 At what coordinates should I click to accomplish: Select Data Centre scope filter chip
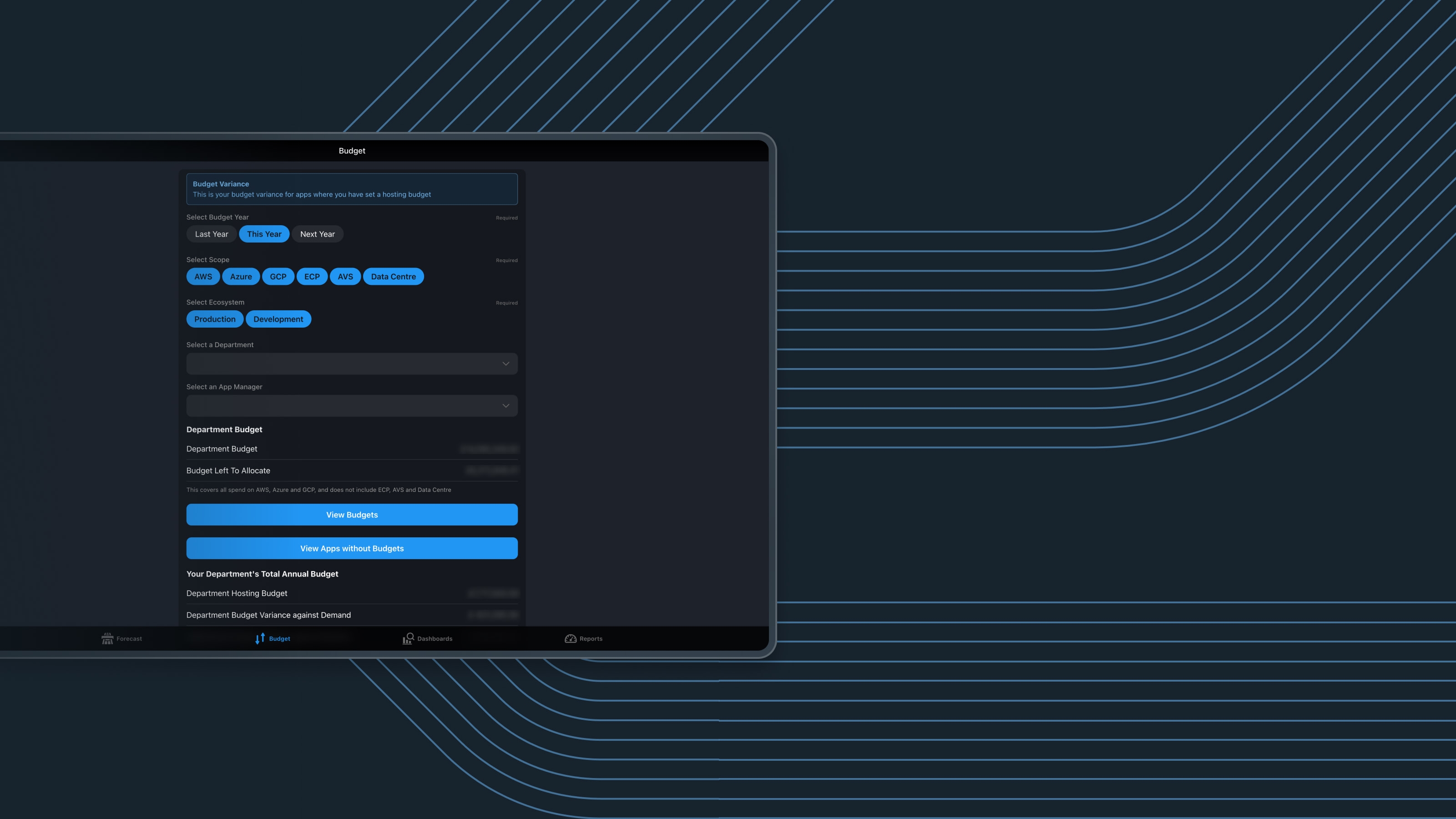393,276
